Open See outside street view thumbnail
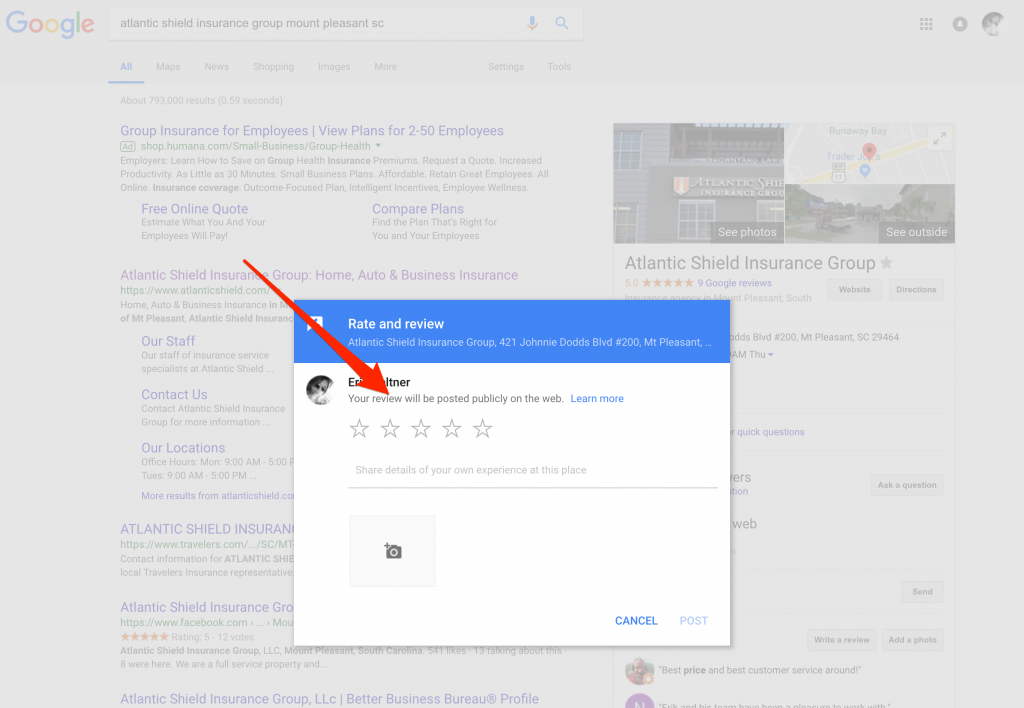Image resolution: width=1024 pixels, height=708 pixels. pos(869,214)
